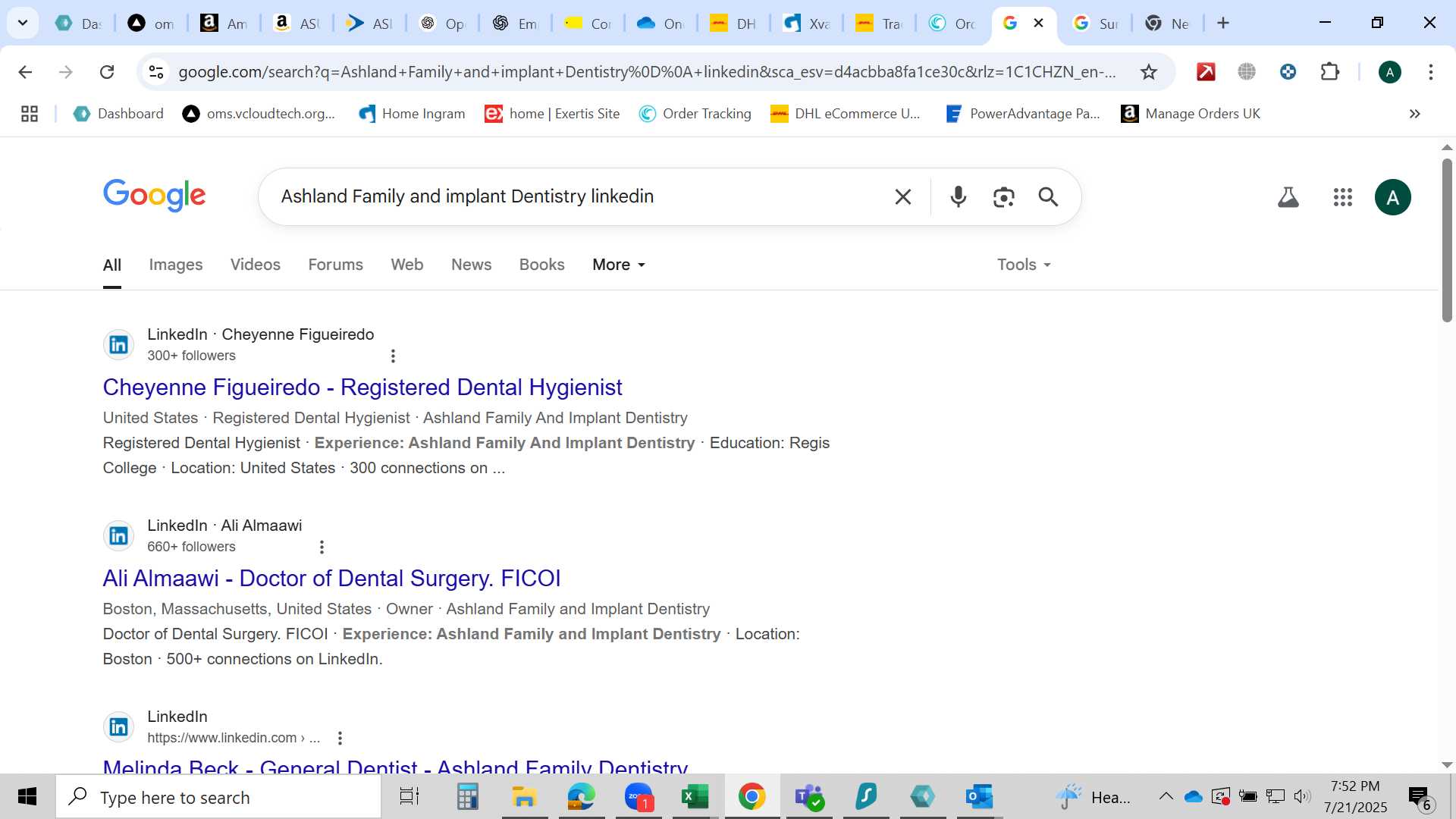Select the Images search tab

tap(176, 265)
